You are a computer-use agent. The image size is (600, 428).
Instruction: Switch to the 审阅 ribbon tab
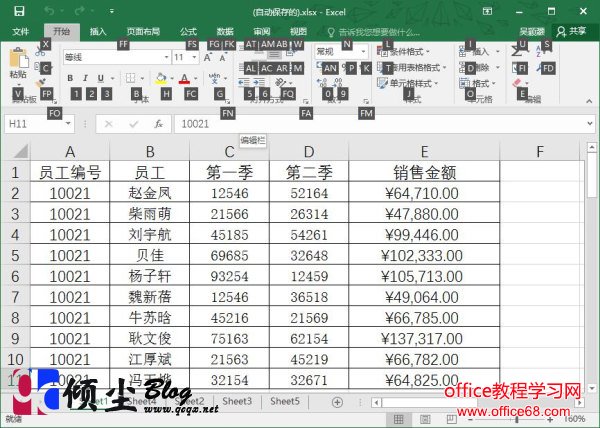click(x=262, y=32)
